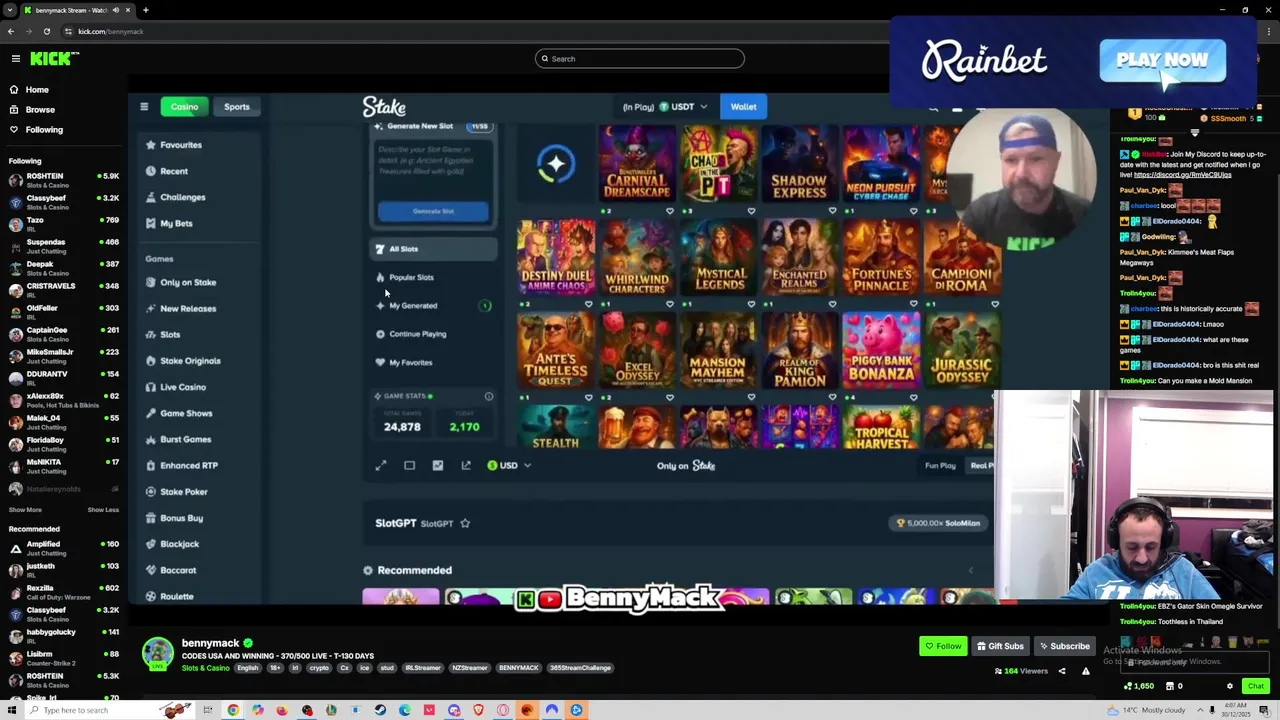Mute the bennymack browser tab
Viewport: 1280px width, 720px height.
116,10
